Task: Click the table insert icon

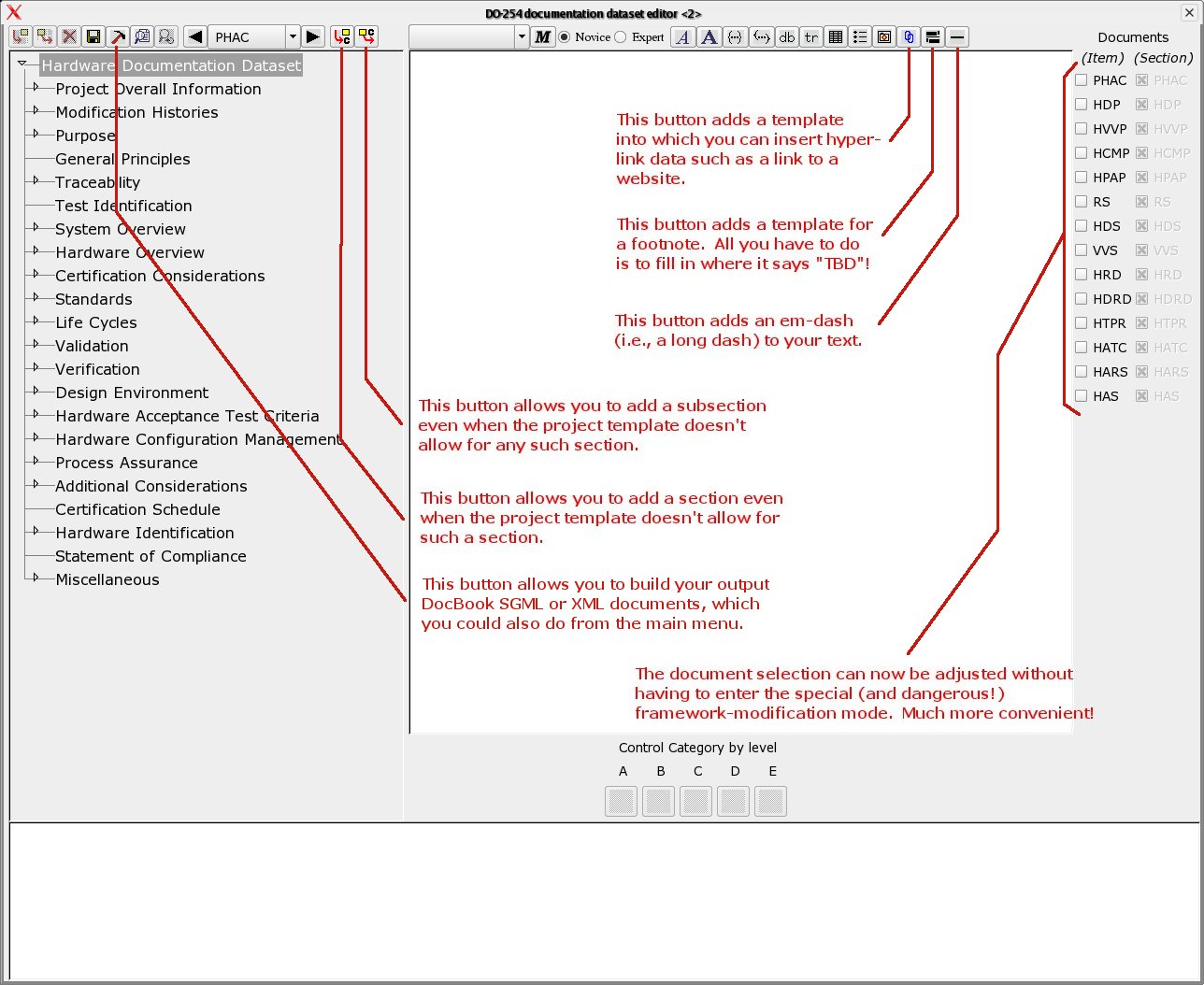Action: [x=836, y=36]
